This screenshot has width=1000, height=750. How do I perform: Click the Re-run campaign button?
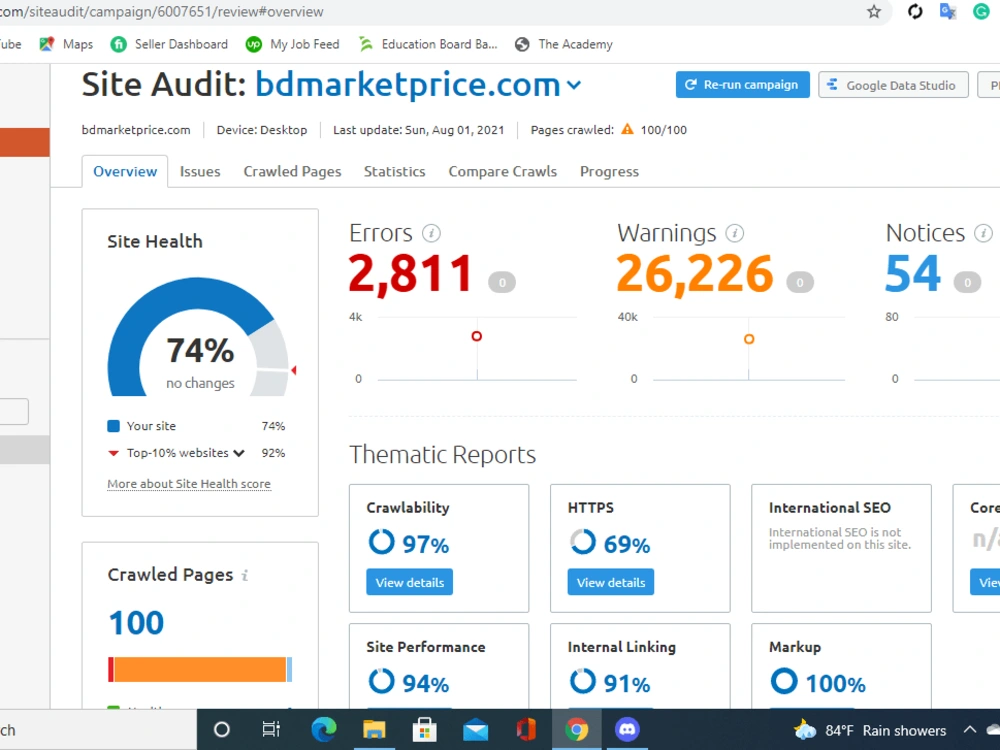tap(742, 85)
